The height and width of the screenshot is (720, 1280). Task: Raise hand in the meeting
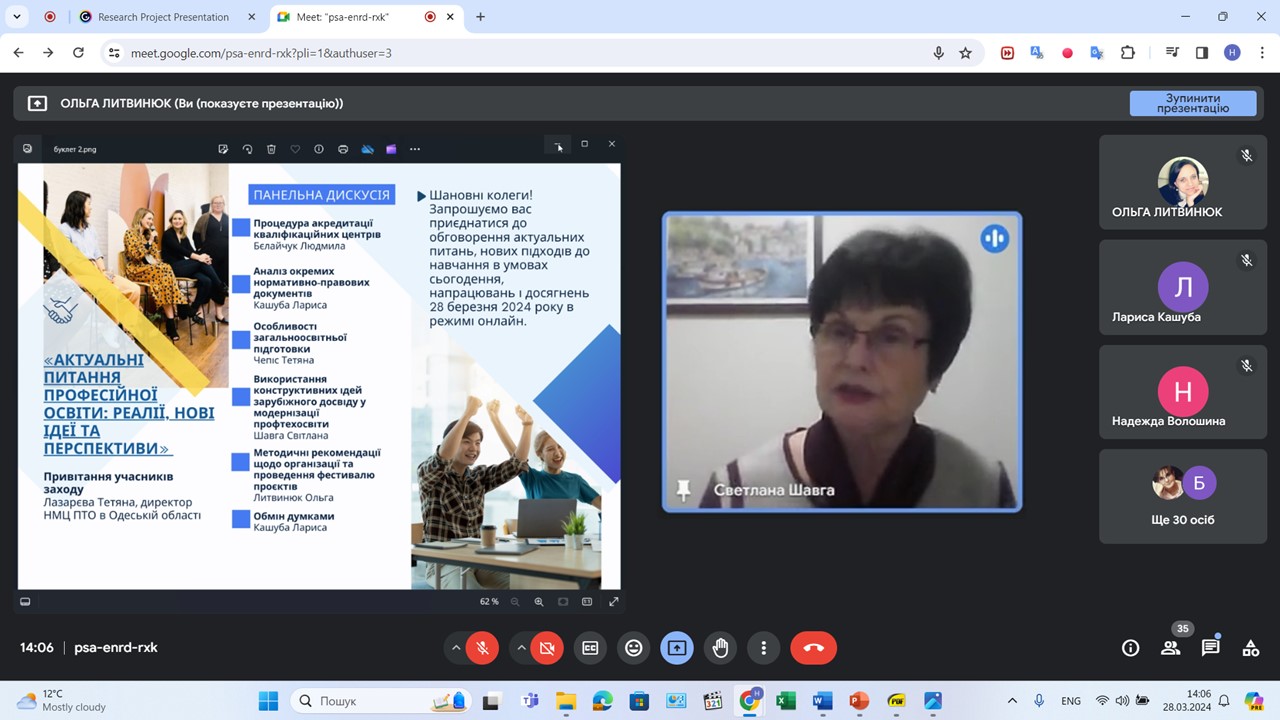[720, 648]
